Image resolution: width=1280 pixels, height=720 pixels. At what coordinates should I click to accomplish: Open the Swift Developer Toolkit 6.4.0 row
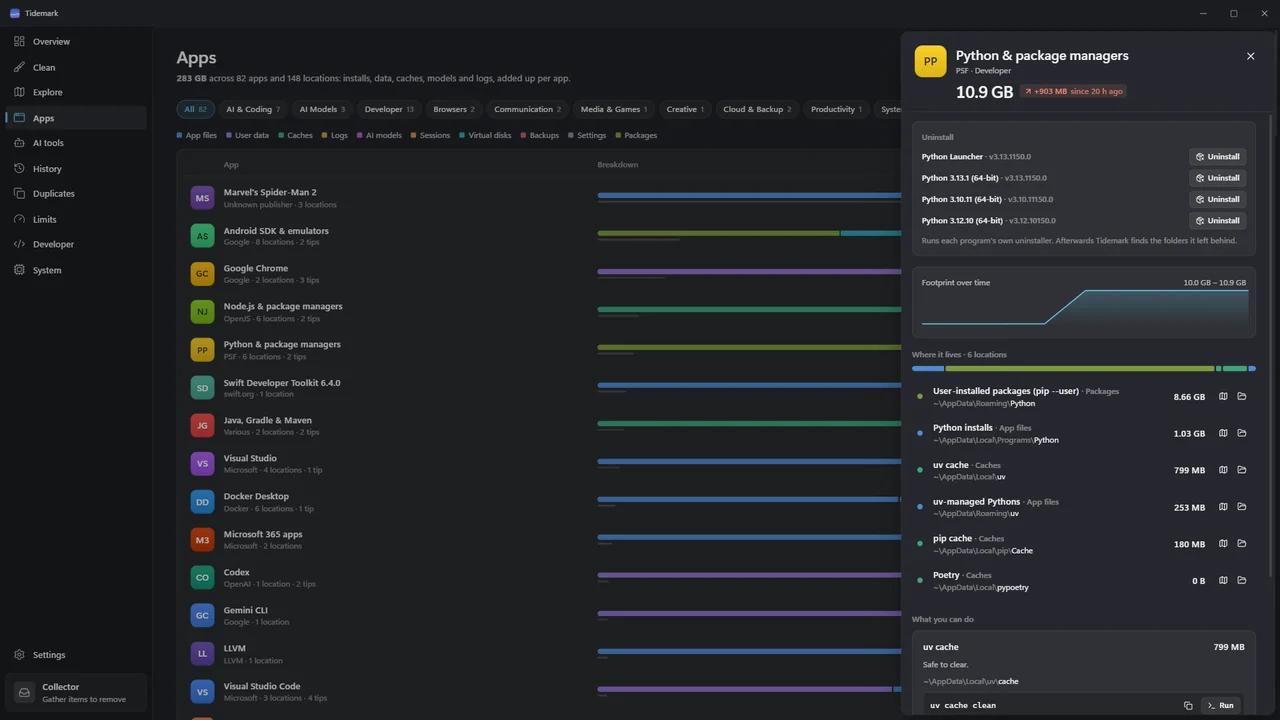pos(540,388)
